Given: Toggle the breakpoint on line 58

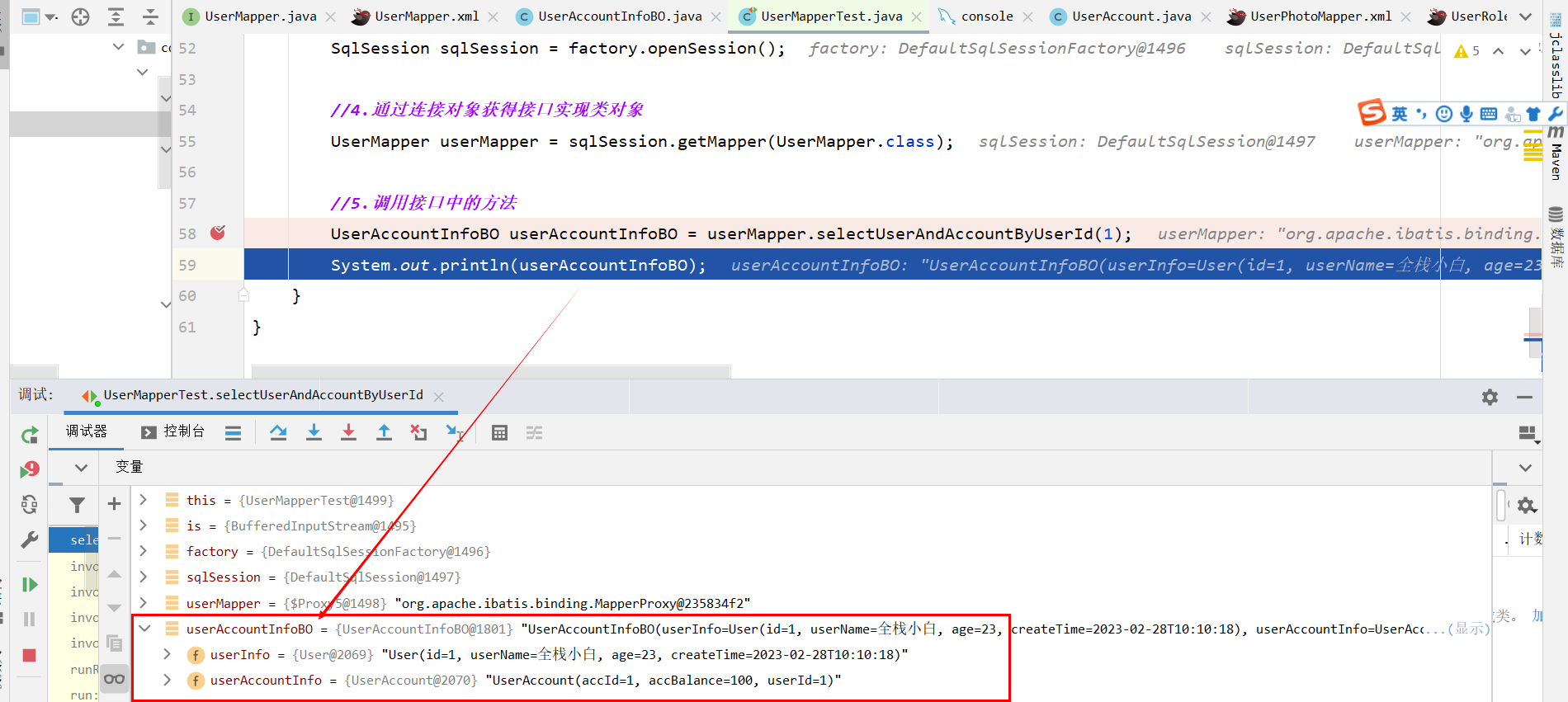Looking at the screenshot, I should click(x=218, y=233).
